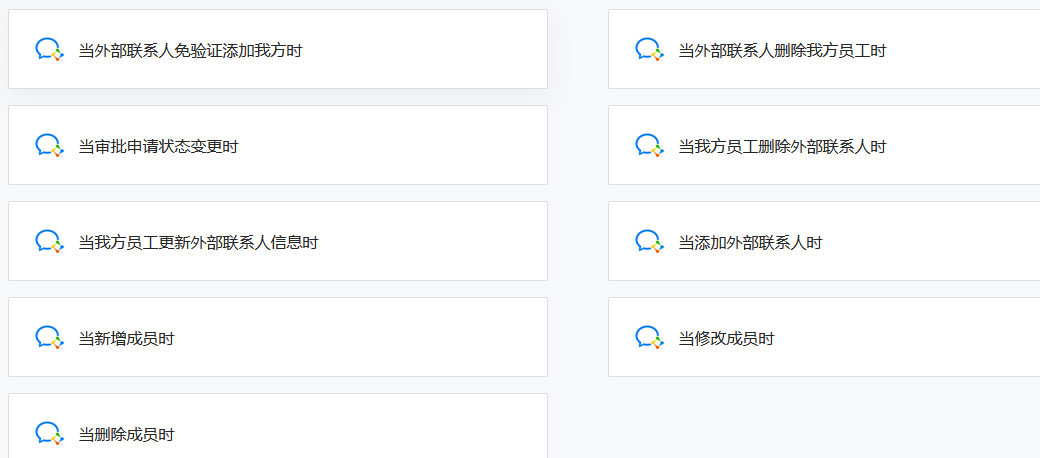Choose the 当修改成员时 trigger label
The height and width of the screenshot is (458, 1040).
(x=726, y=339)
